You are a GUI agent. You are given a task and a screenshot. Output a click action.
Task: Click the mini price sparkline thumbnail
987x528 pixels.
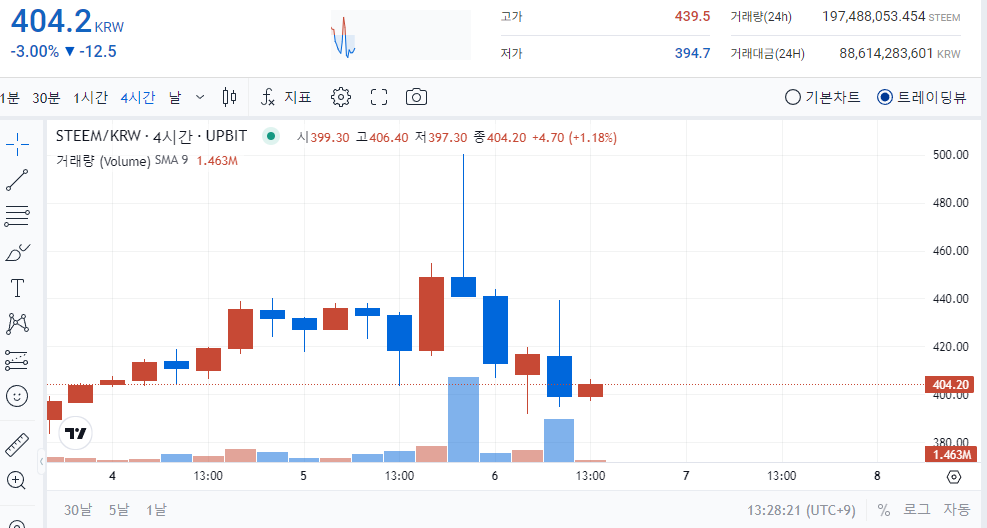click(x=401, y=35)
